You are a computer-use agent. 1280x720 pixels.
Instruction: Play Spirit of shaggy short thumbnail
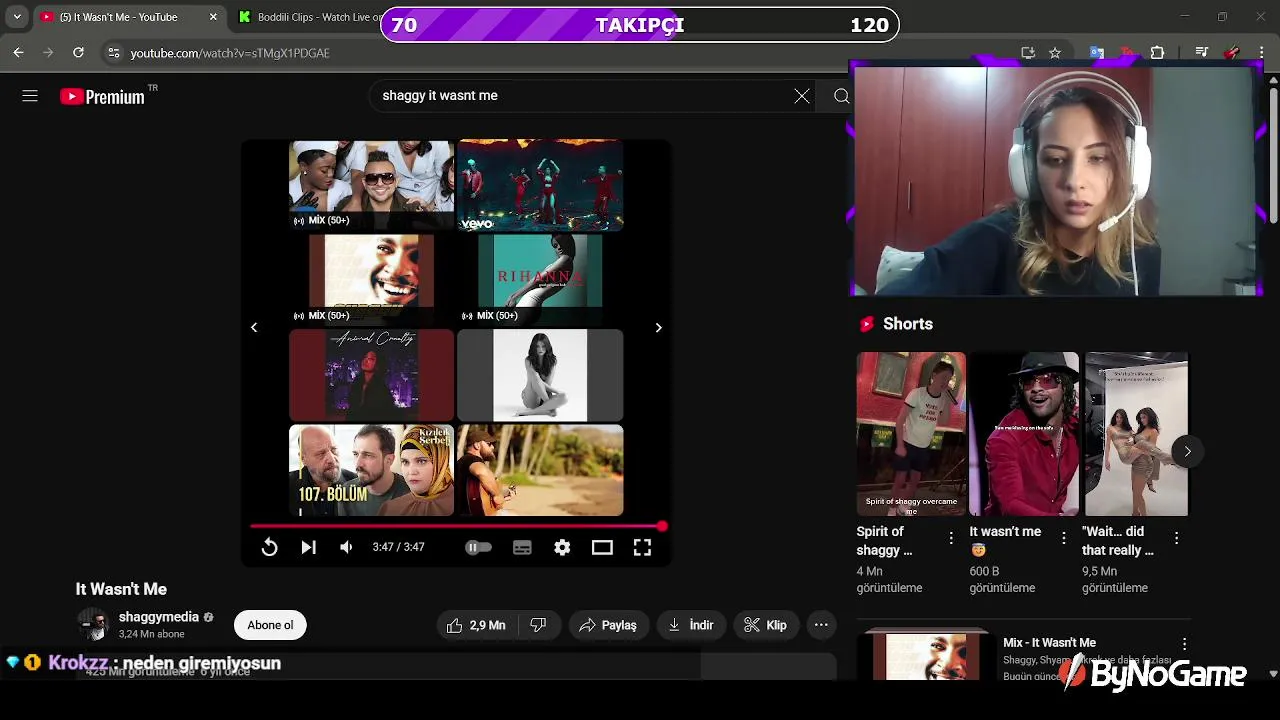[x=911, y=434]
